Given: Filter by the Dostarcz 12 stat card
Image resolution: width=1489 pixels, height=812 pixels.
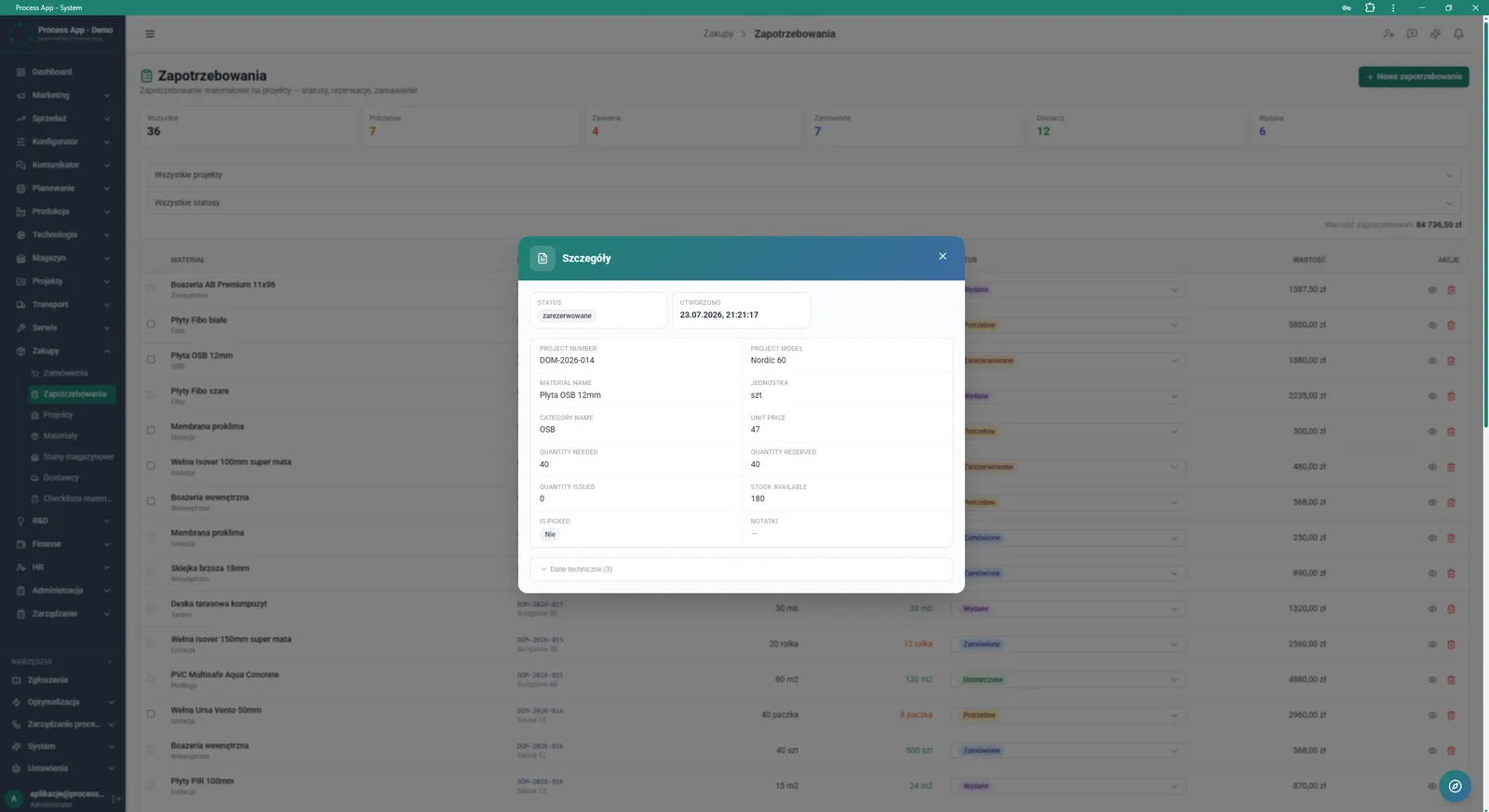Looking at the screenshot, I should click(x=1138, y=126).
